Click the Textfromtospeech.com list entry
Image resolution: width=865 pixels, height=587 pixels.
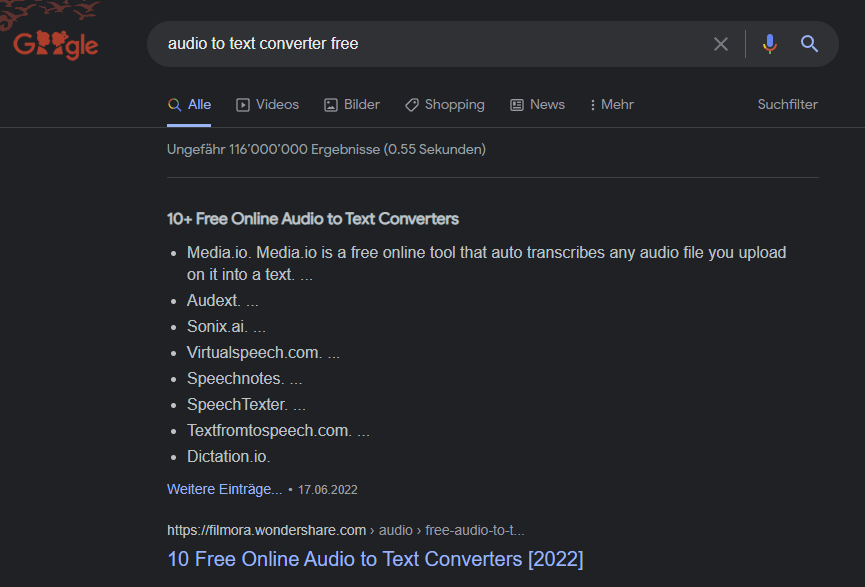(x=278, y=430)
